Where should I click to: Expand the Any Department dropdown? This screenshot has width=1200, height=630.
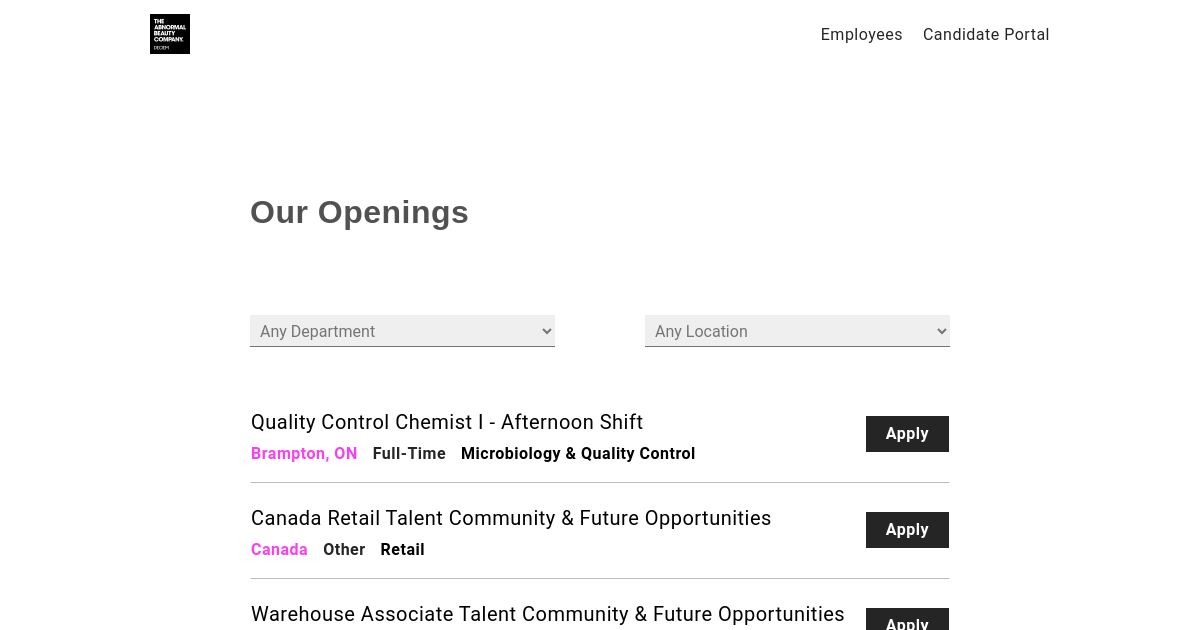pos(402,331)
